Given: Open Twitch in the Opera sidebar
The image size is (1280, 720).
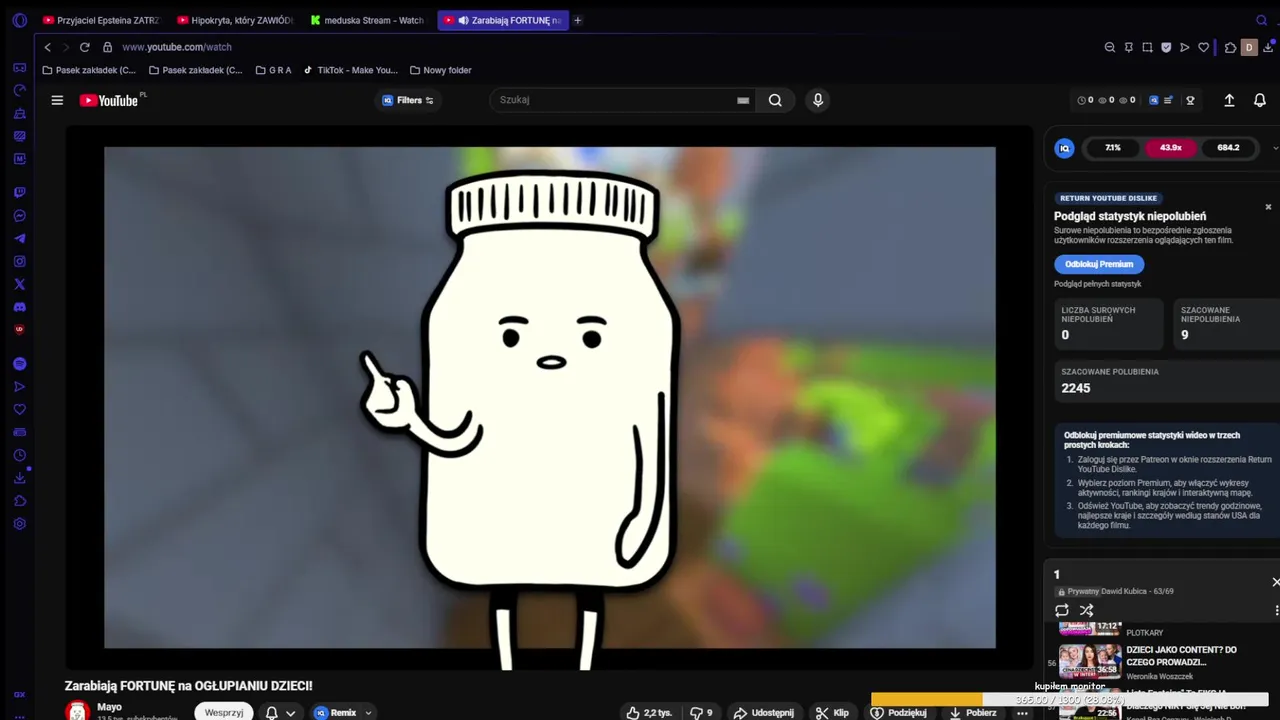Looking at the screenshot, I should [19, 192].
